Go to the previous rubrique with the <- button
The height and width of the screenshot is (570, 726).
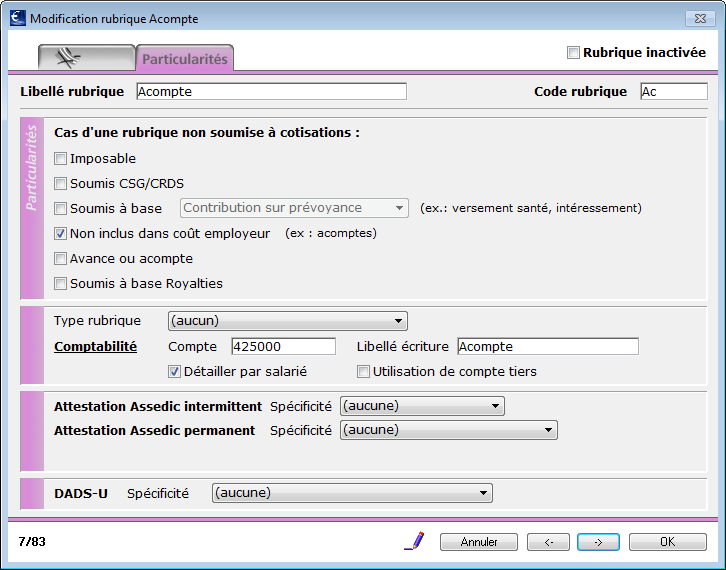click(548, 542)
